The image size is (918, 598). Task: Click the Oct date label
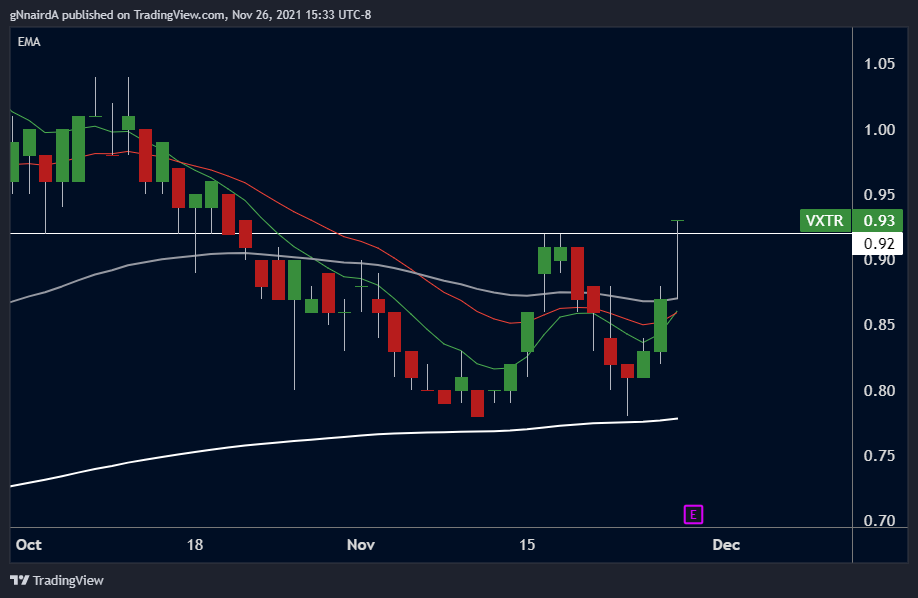29,545
